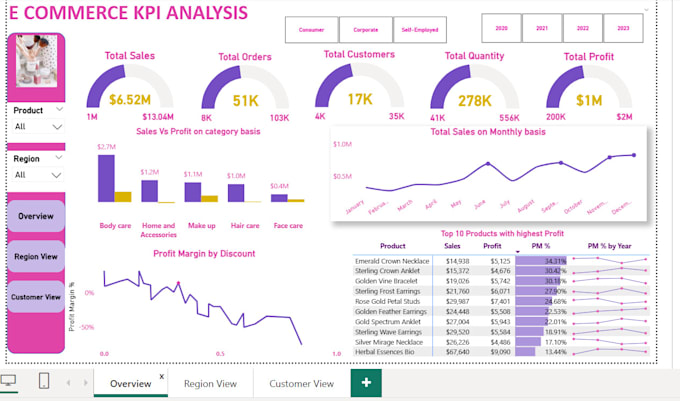Sort table by Profit column header
This screenshot has height=401, width=680.
(x=492, y=246)
